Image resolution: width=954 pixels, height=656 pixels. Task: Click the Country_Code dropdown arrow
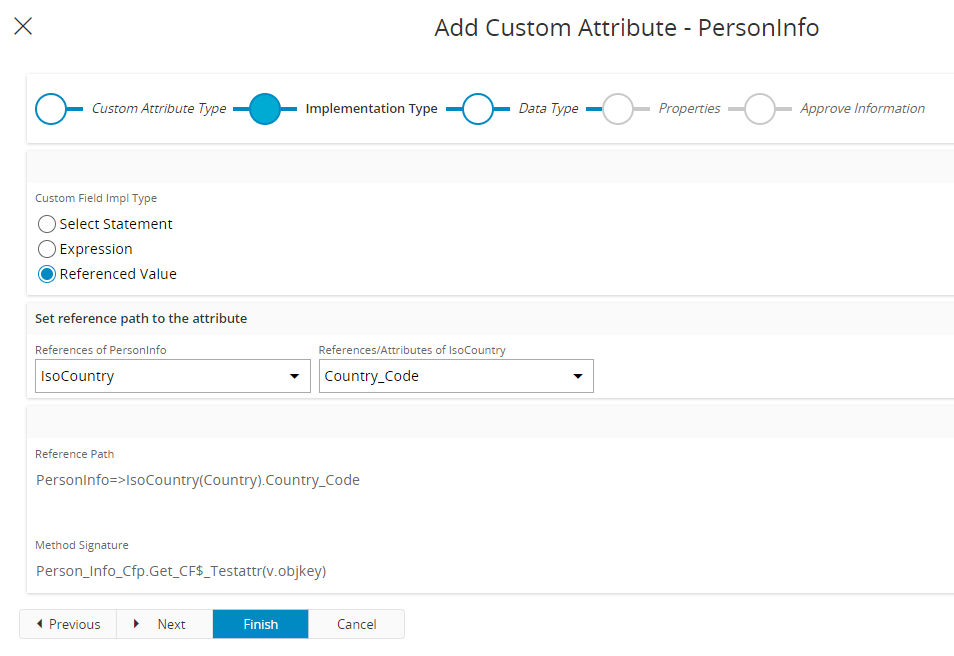(x=578, y=375)
